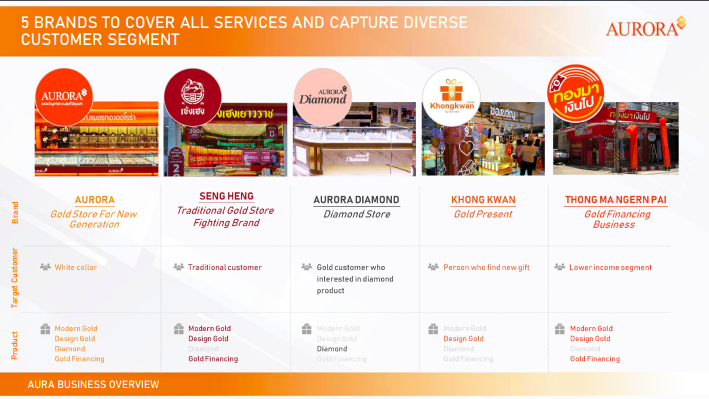Image resolution: width=709 pixels, height=399 pixels.
Task: Click the 'Gold Present' tagline
Action: [x=483, y=214]
